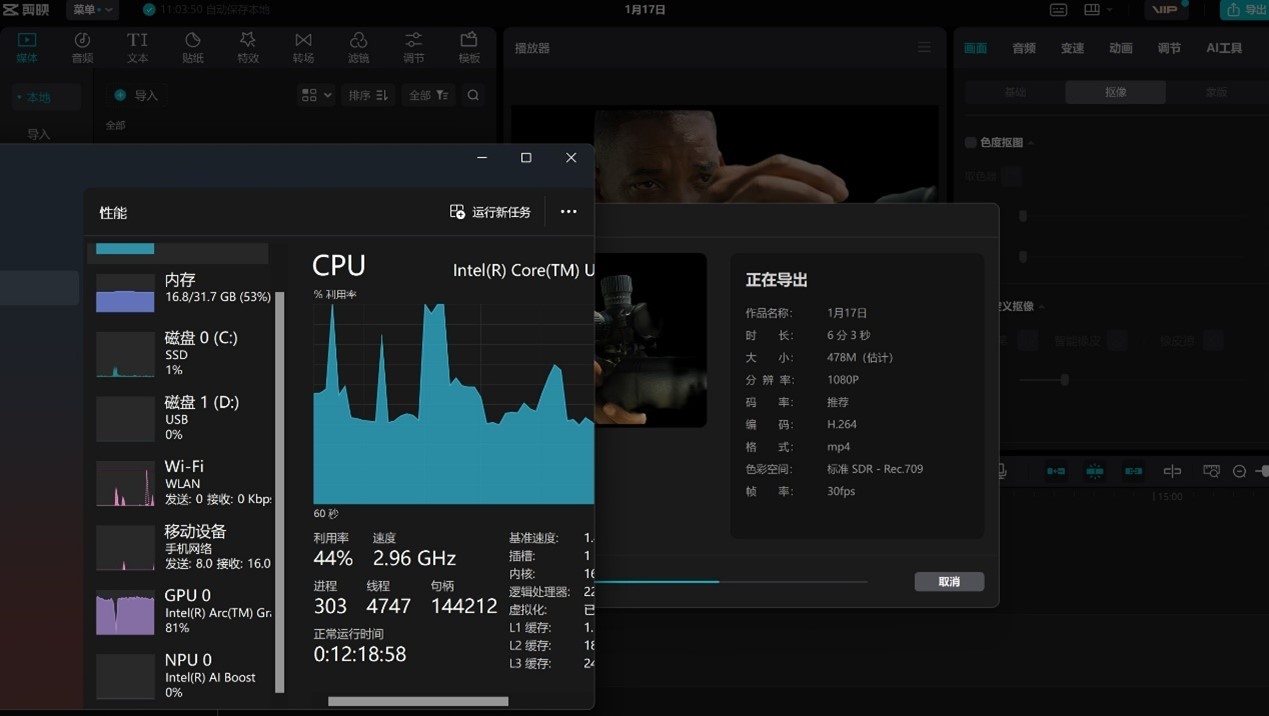Toggle the auto snapping icon in timeline

pos(1095,471)
